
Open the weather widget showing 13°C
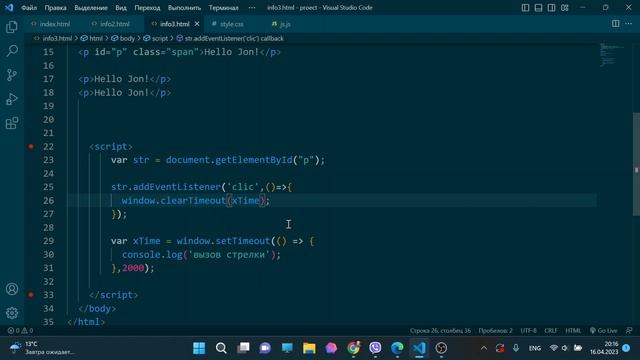pyautogui.click(x=42, y=348)
